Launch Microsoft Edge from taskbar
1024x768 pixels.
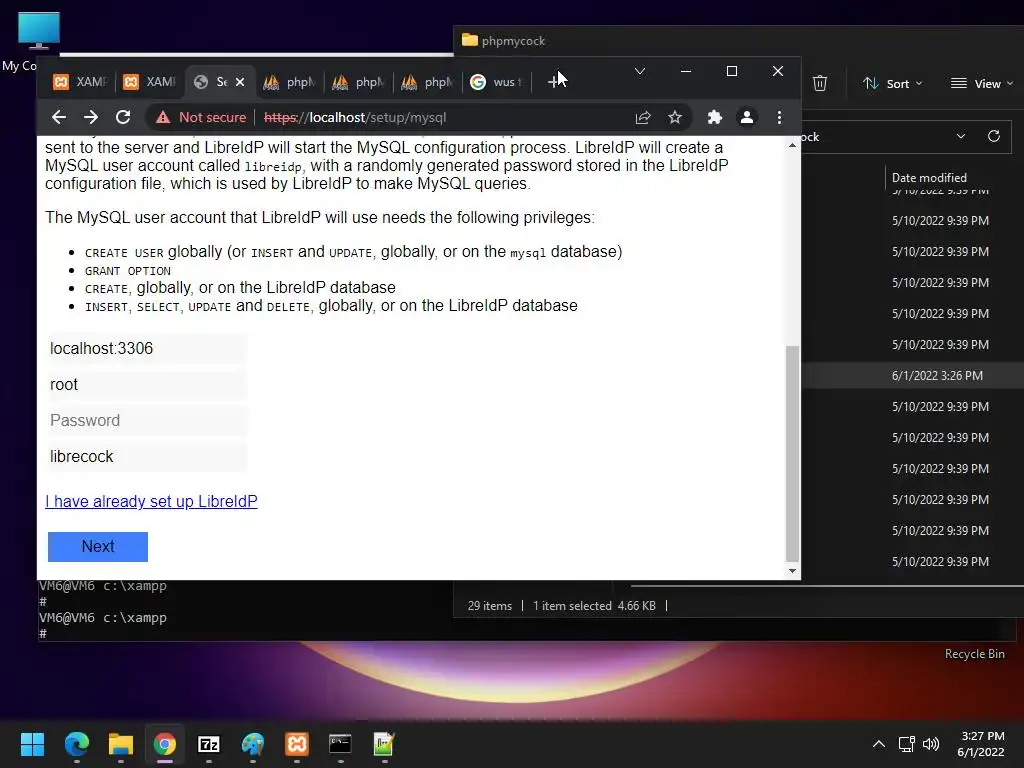coord(76,744)
